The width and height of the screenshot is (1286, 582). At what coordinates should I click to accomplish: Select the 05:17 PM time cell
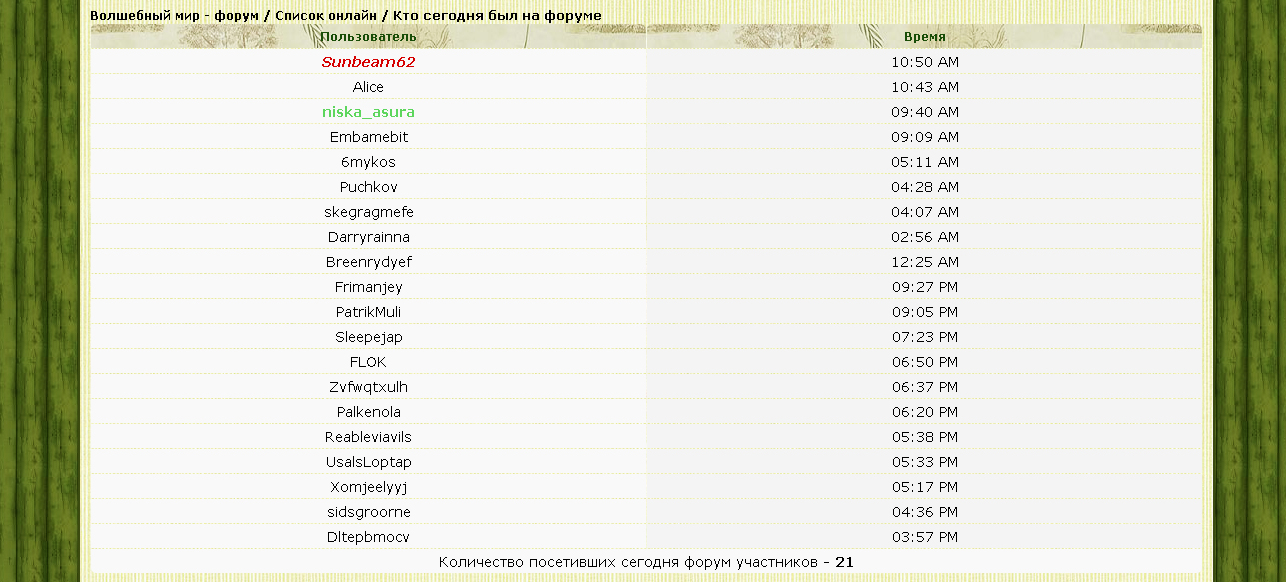tap(924, 487)
